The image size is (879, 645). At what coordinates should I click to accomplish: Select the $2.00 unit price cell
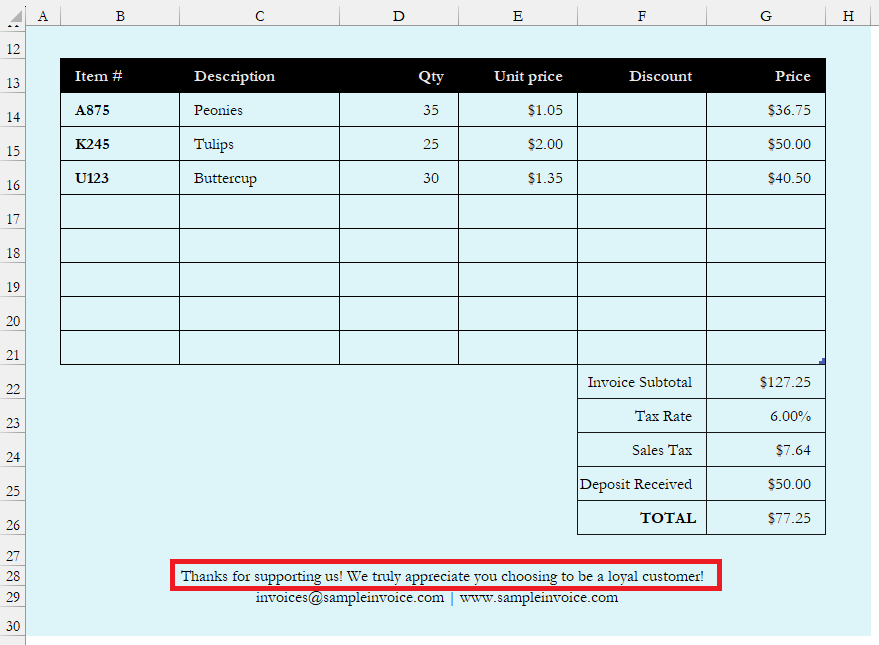click(x=518, y=144)
